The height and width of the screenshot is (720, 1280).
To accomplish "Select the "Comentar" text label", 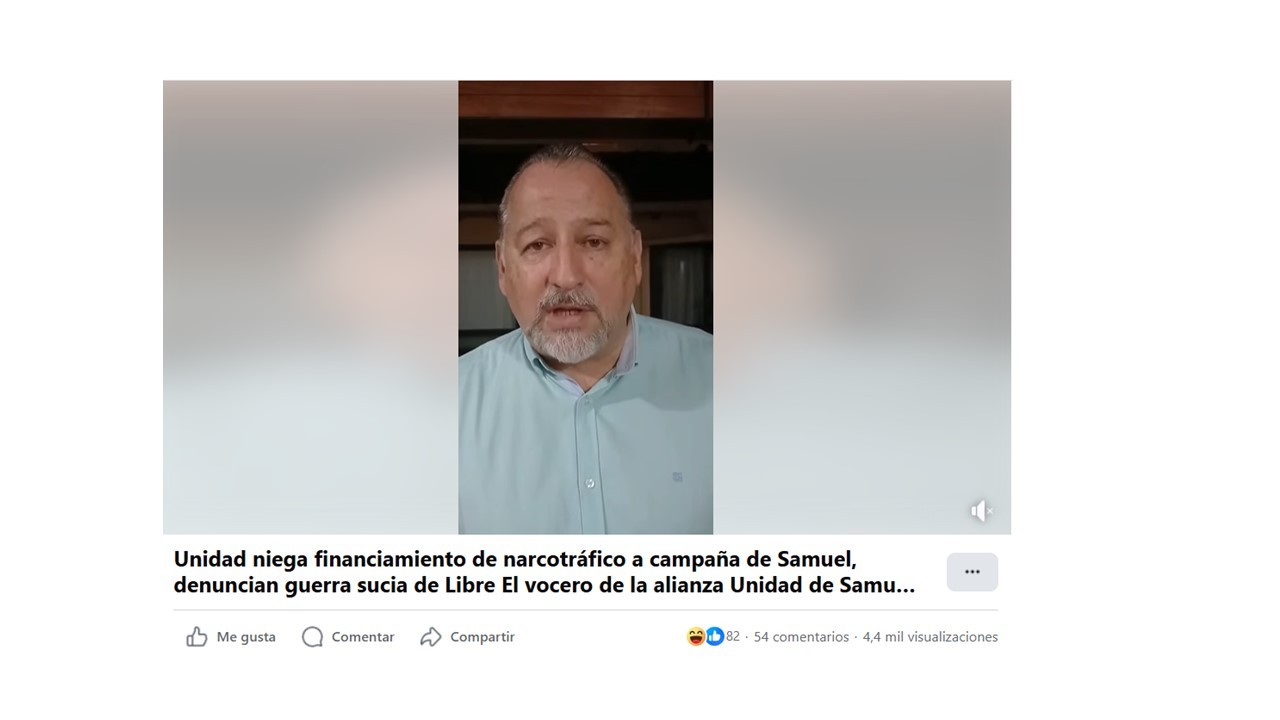I will pyautogui.click(x=363, y=637).
